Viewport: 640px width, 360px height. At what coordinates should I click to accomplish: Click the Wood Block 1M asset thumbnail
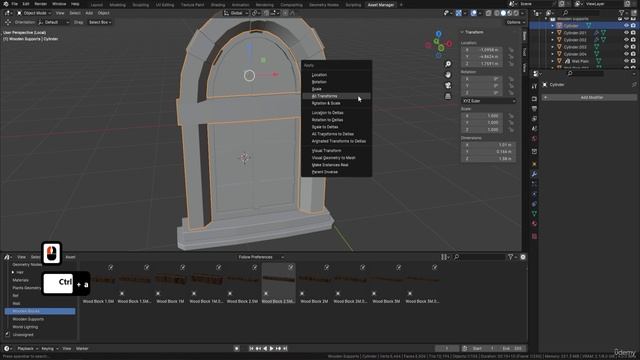coord(170,284)
